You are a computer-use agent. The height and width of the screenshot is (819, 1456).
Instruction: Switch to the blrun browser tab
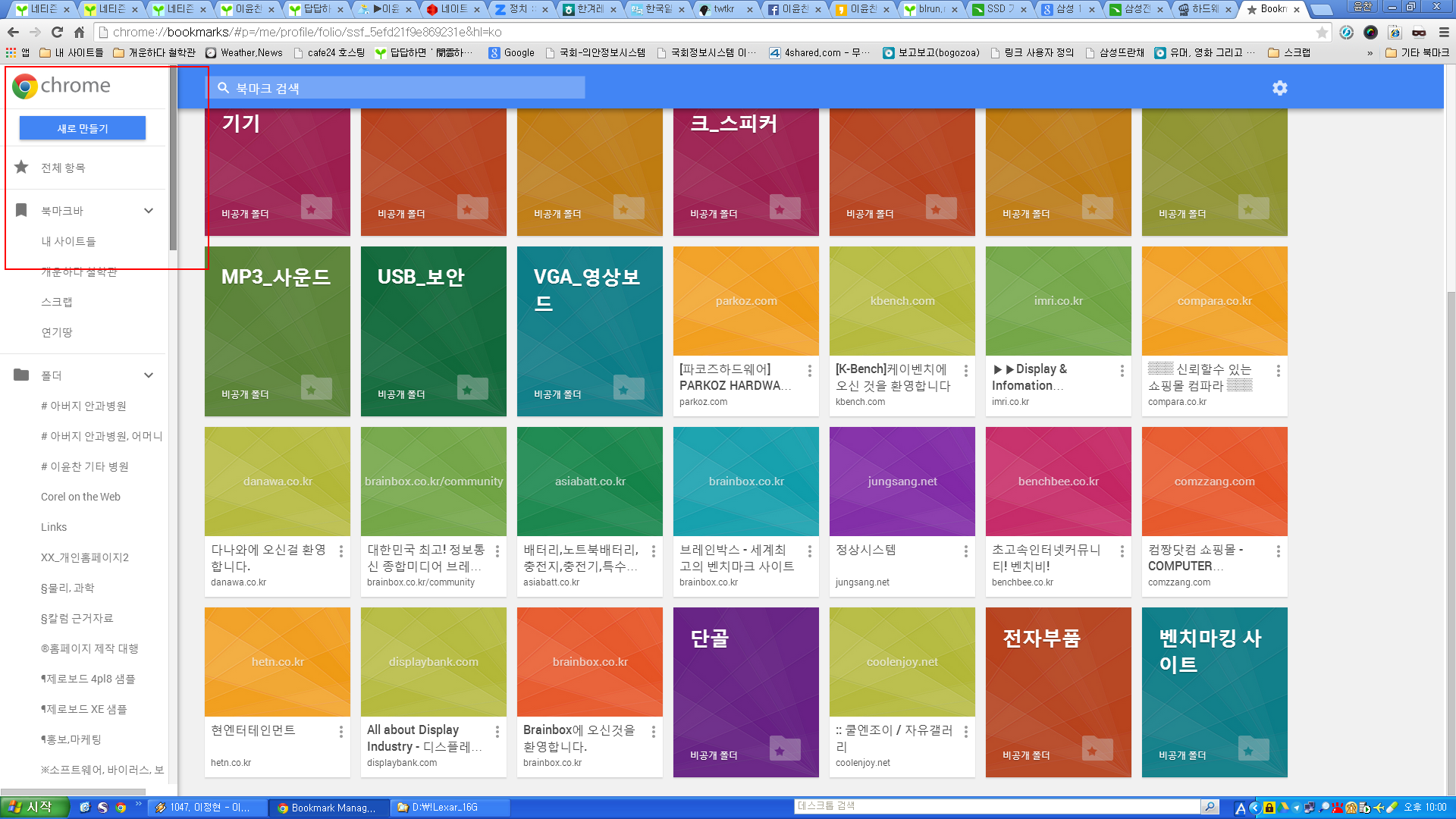(930, 9)
